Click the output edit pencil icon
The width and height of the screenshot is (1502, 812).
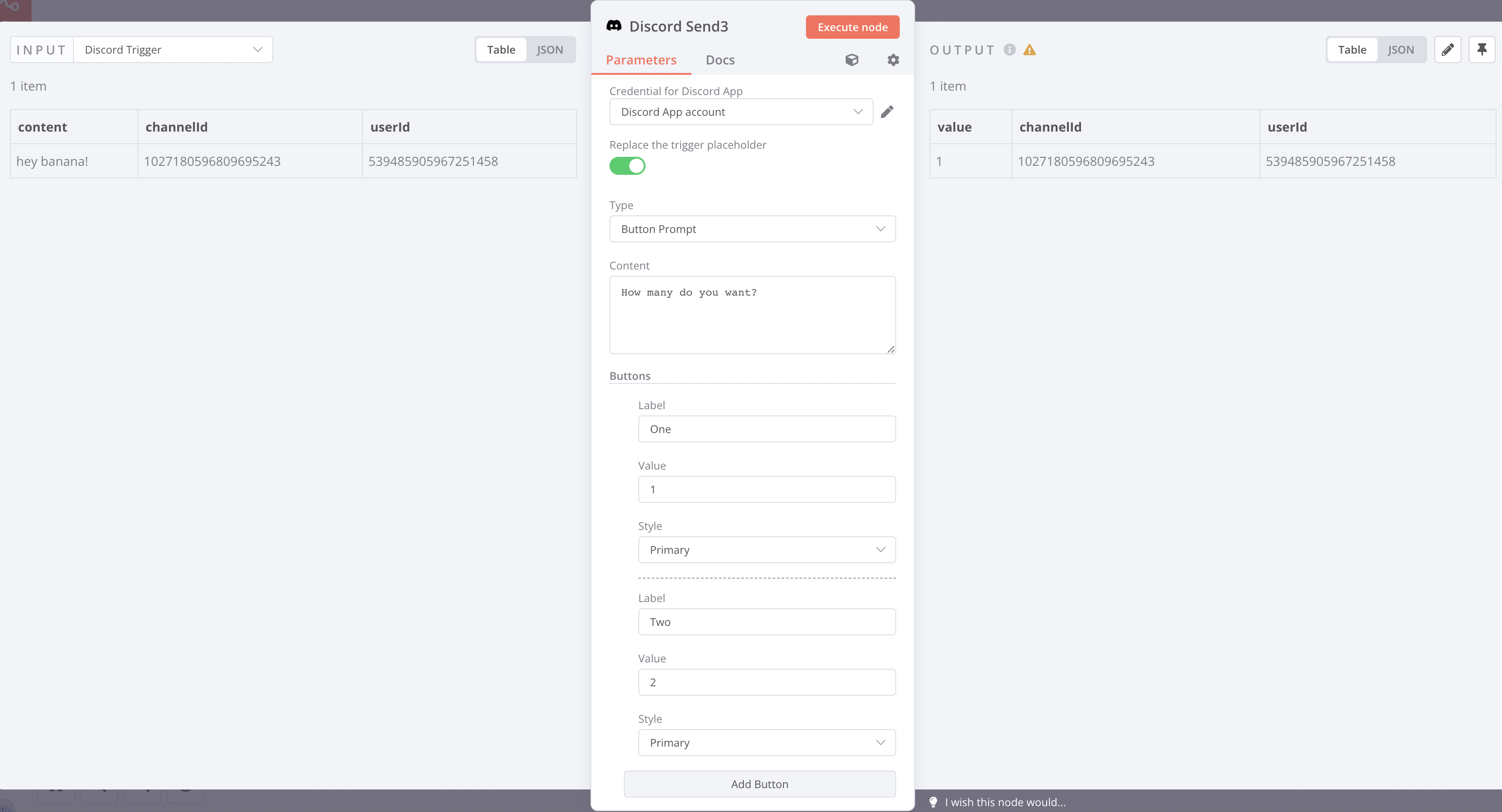coord(1447,50)
